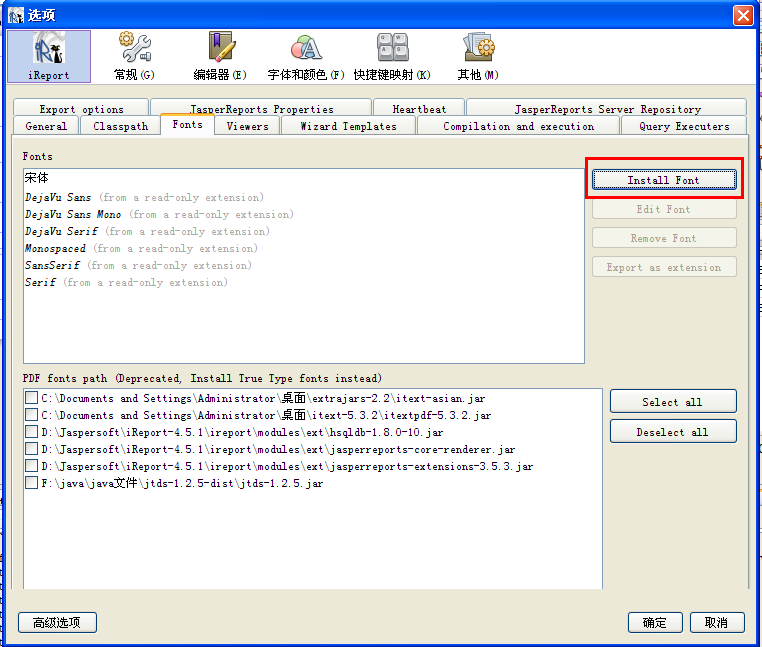Image resolution: width=762 pixels, height=647 pixels.
Task: Confirm with the 确定 button
Action: tap(655, 622)
